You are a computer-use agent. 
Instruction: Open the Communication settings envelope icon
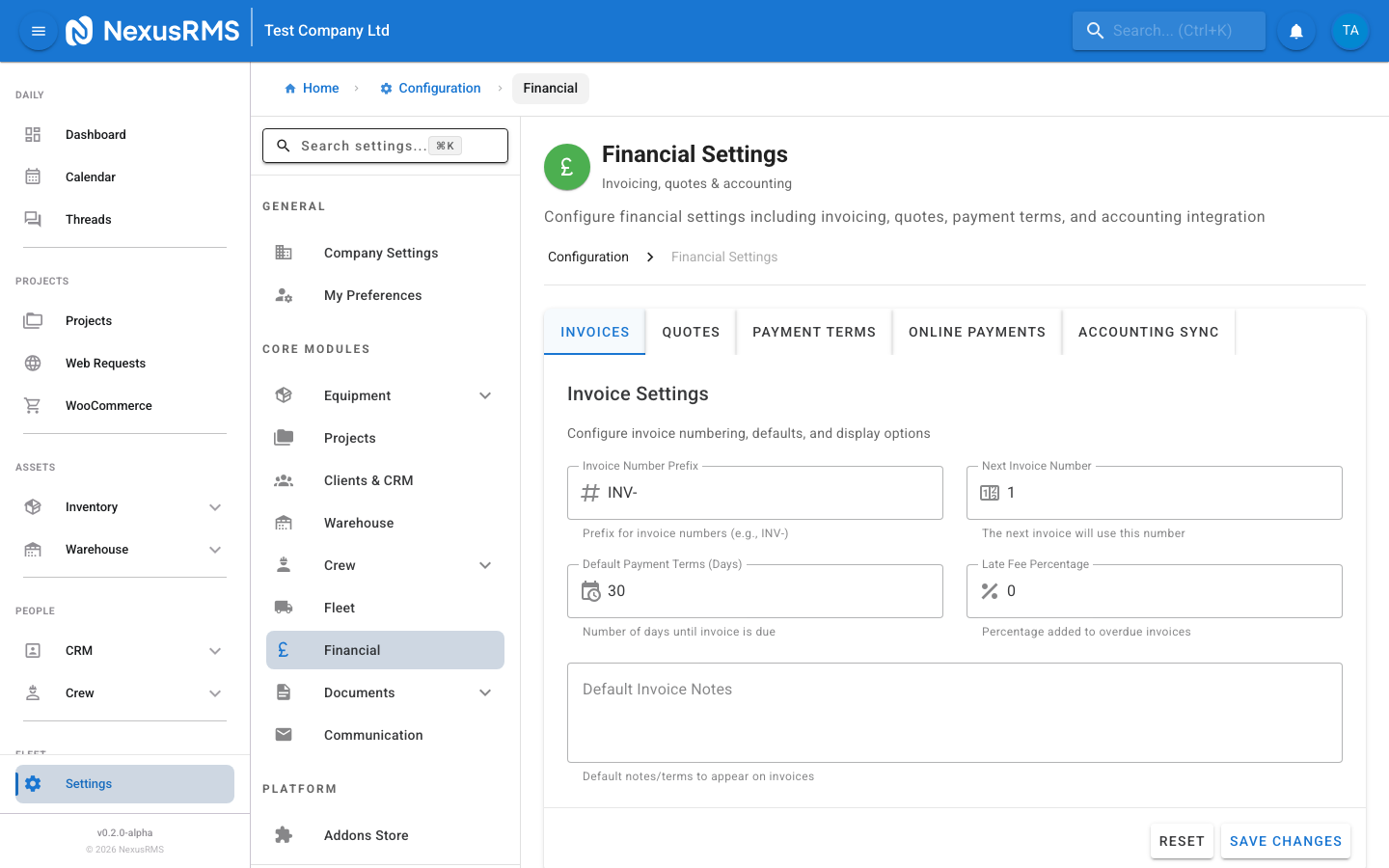tap(284, 734)
